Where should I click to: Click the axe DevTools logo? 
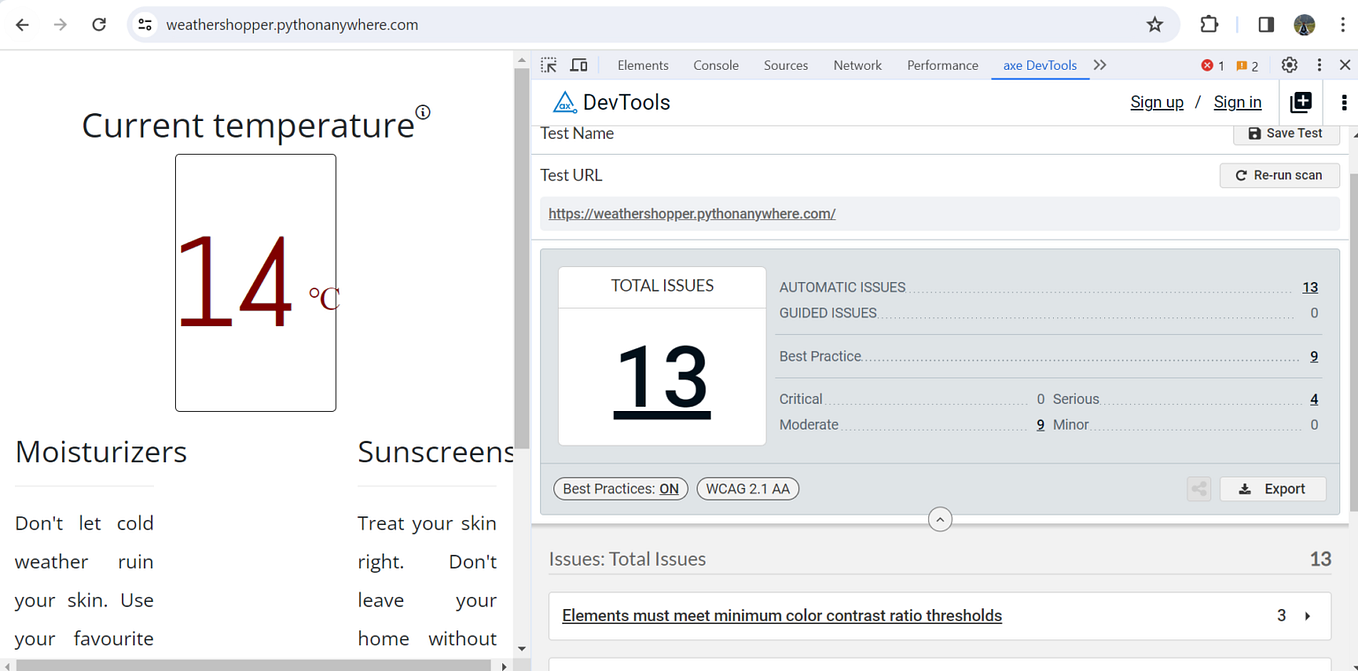(x=566, y=101)
